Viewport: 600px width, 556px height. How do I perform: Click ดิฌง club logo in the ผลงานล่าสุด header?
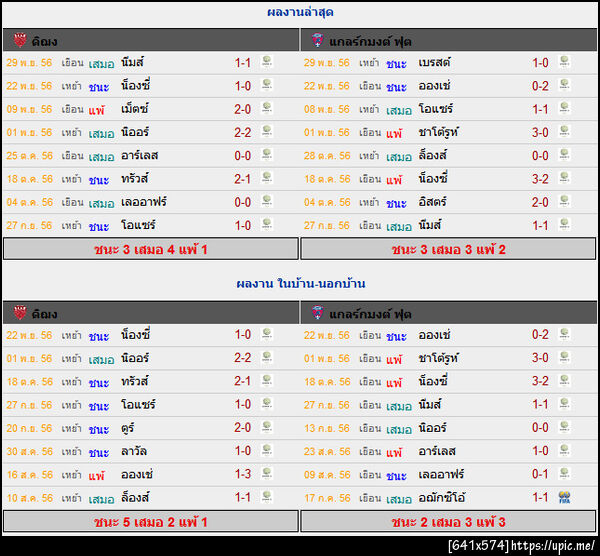click(20, 40)
